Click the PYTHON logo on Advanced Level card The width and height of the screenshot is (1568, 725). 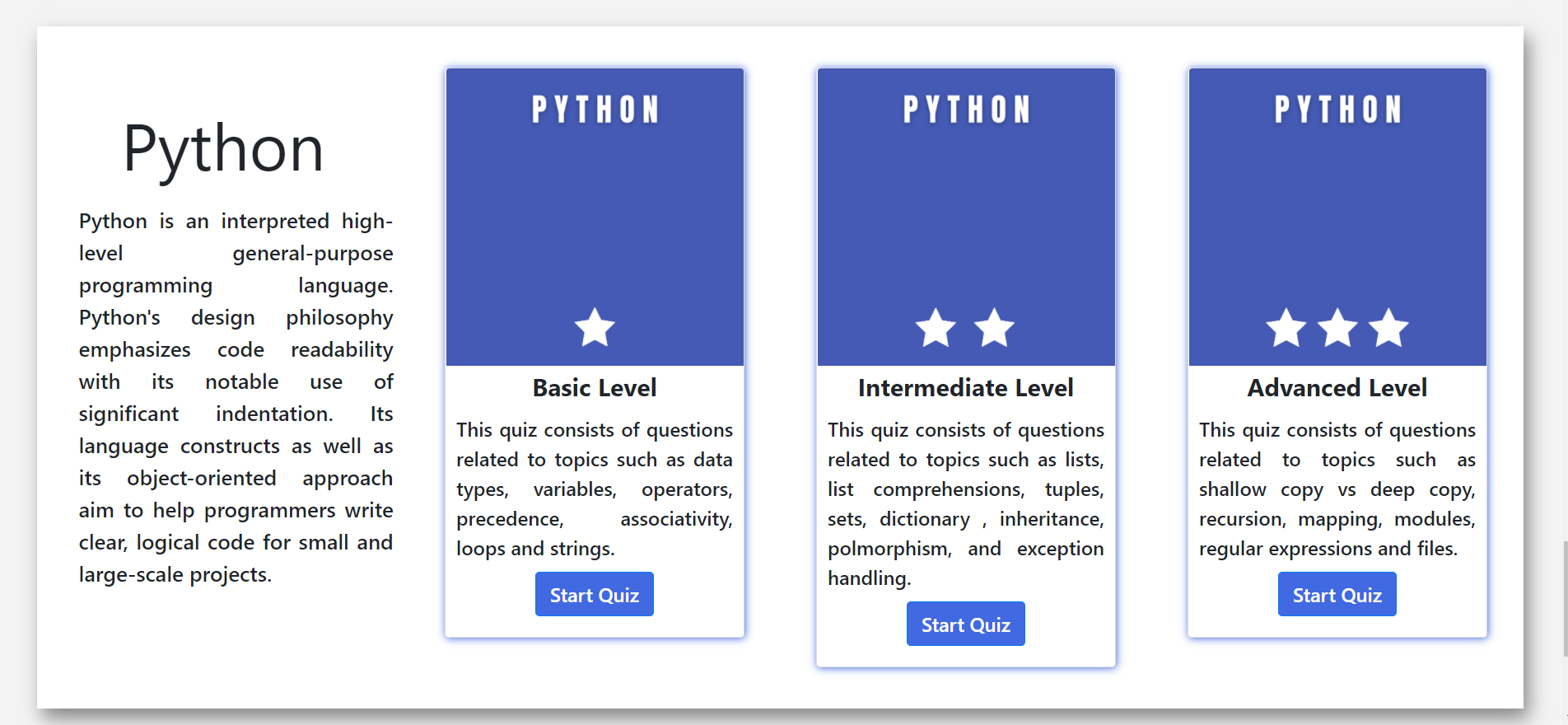[x=1336, y=107]
